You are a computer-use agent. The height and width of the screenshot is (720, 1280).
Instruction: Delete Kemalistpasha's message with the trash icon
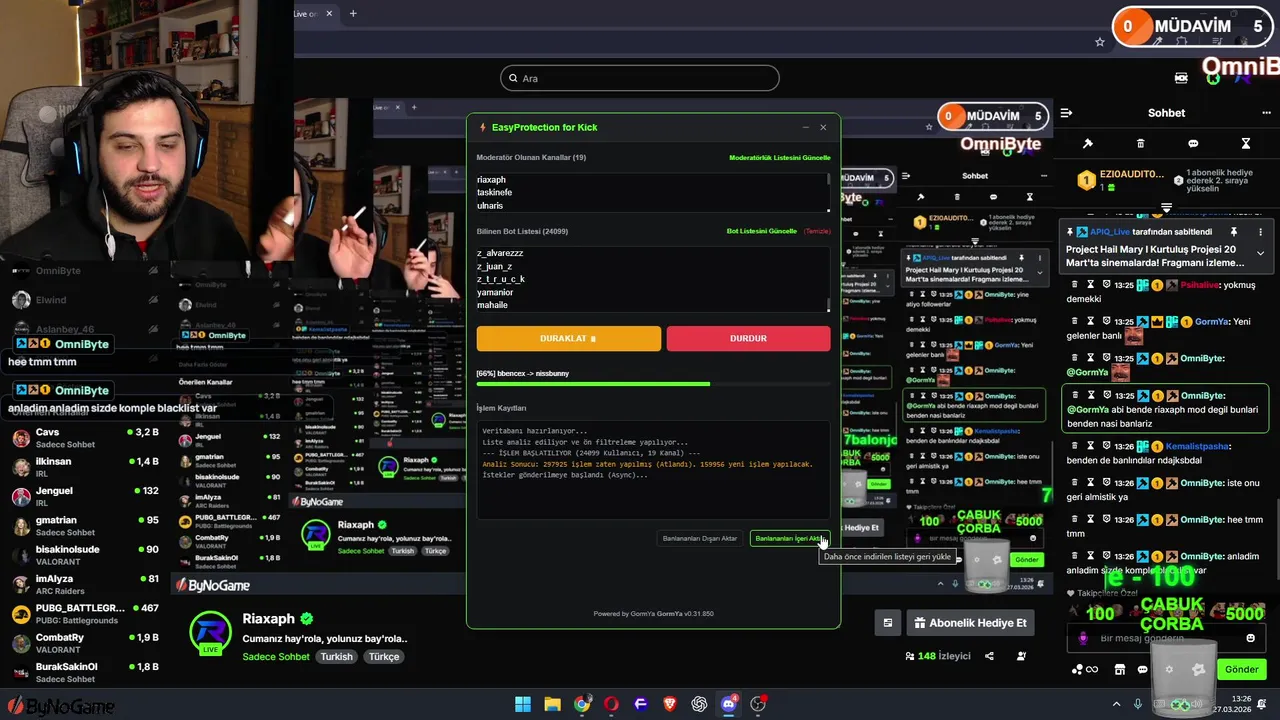tap(1075, 446)
